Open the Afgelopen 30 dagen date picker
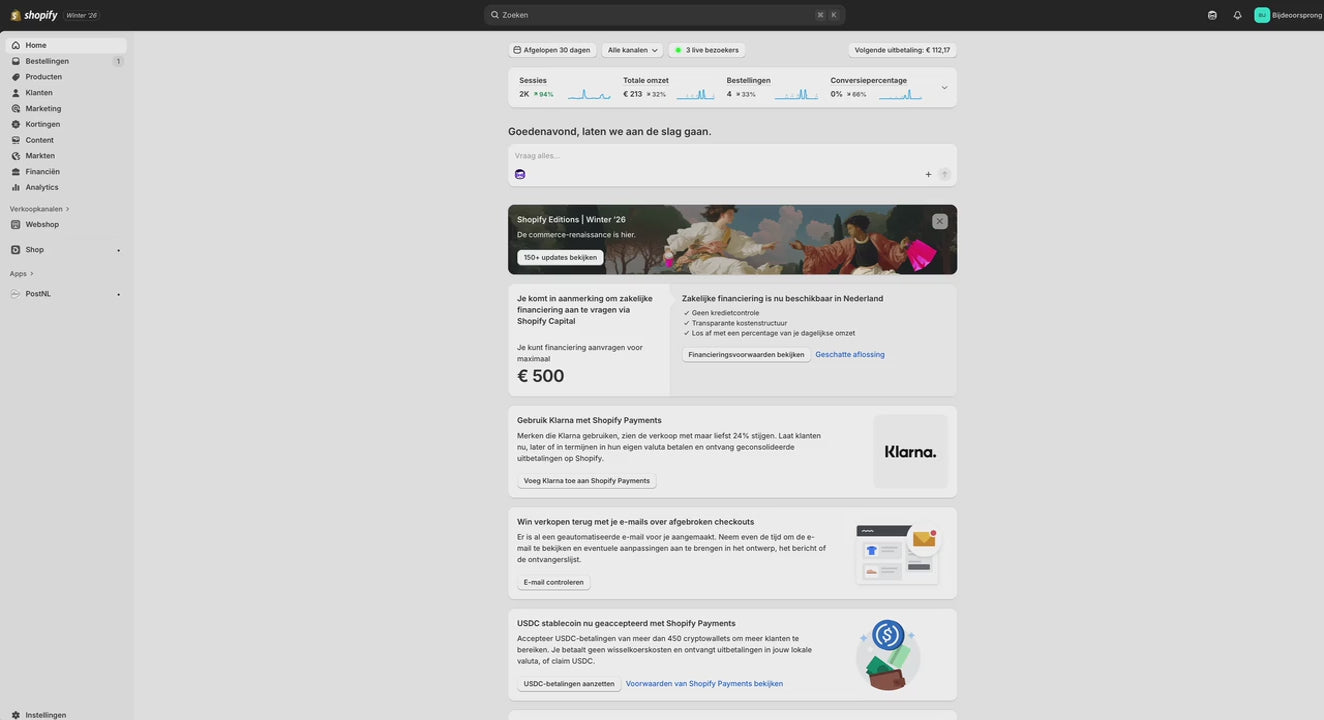 (552, 50)
